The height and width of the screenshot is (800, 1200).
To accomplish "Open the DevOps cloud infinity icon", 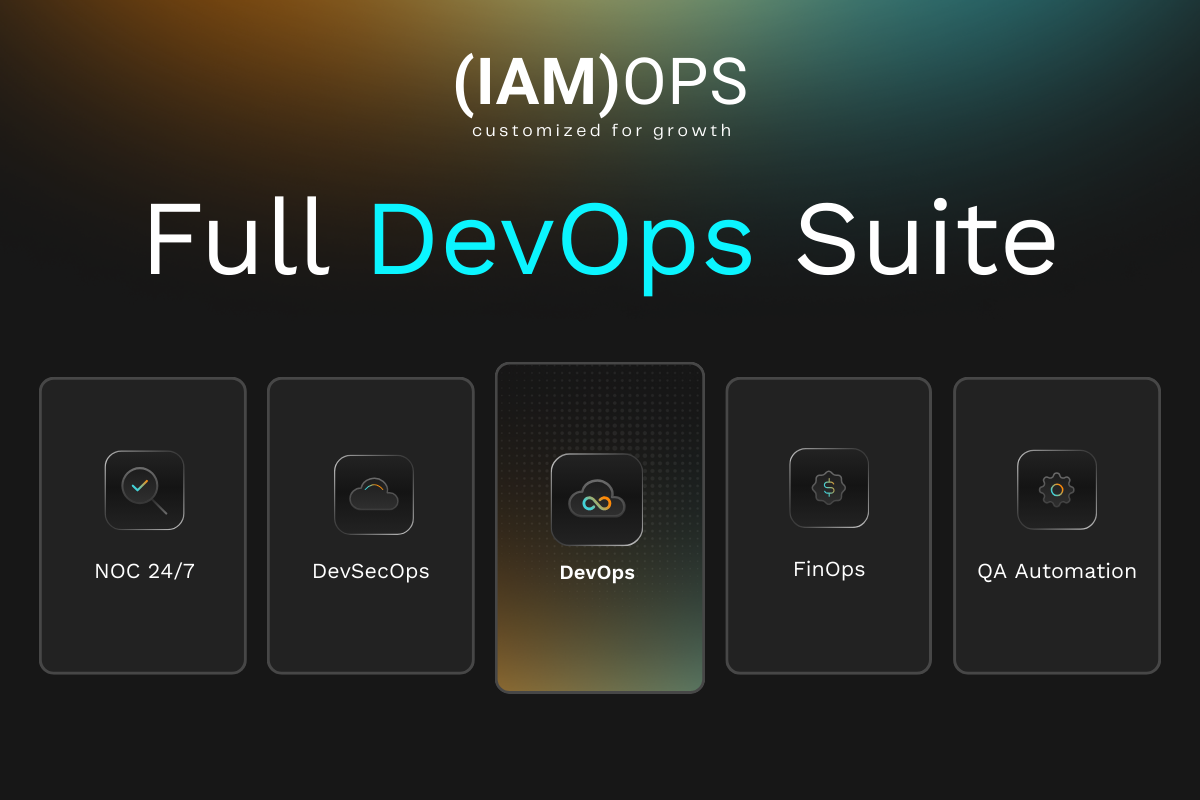I will pos(597,499).
